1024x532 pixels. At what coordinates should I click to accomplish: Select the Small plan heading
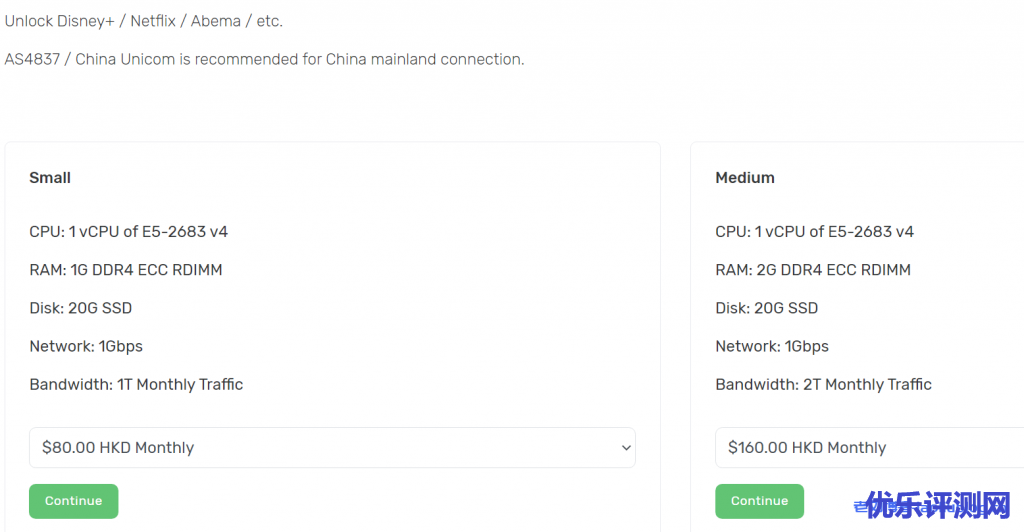50,178
